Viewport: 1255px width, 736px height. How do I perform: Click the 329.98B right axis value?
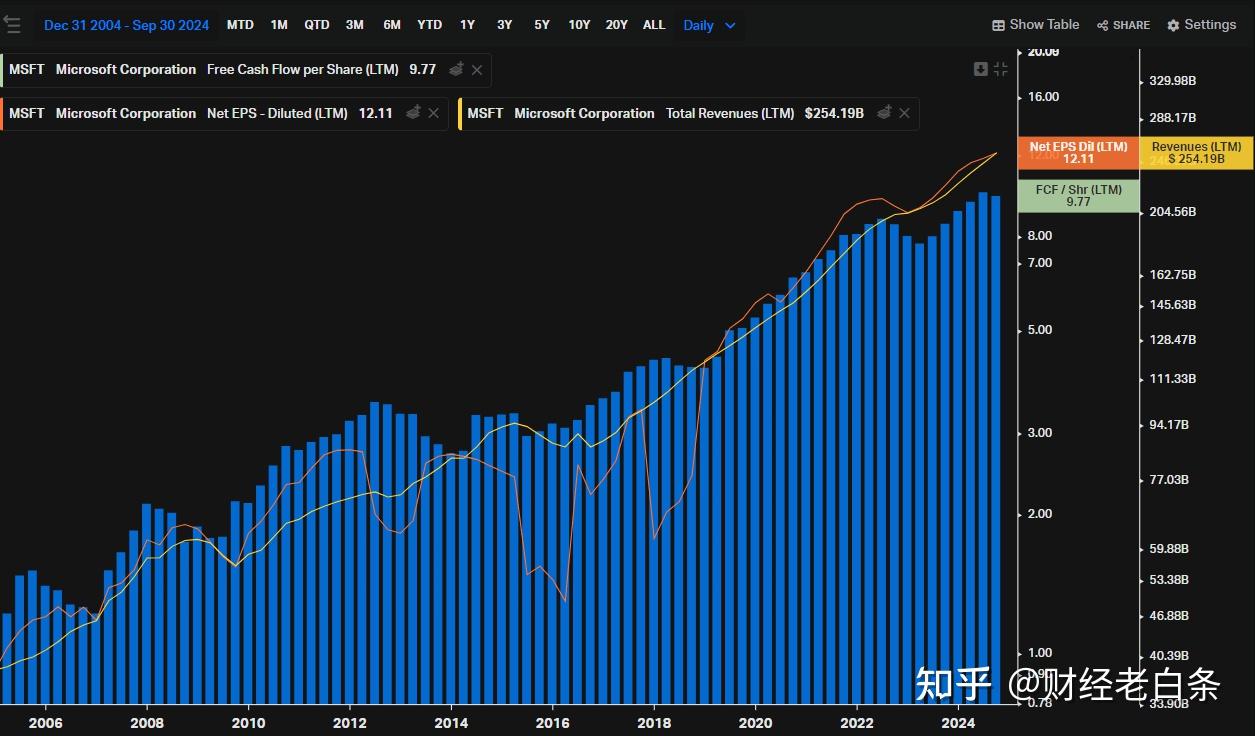1173,81
